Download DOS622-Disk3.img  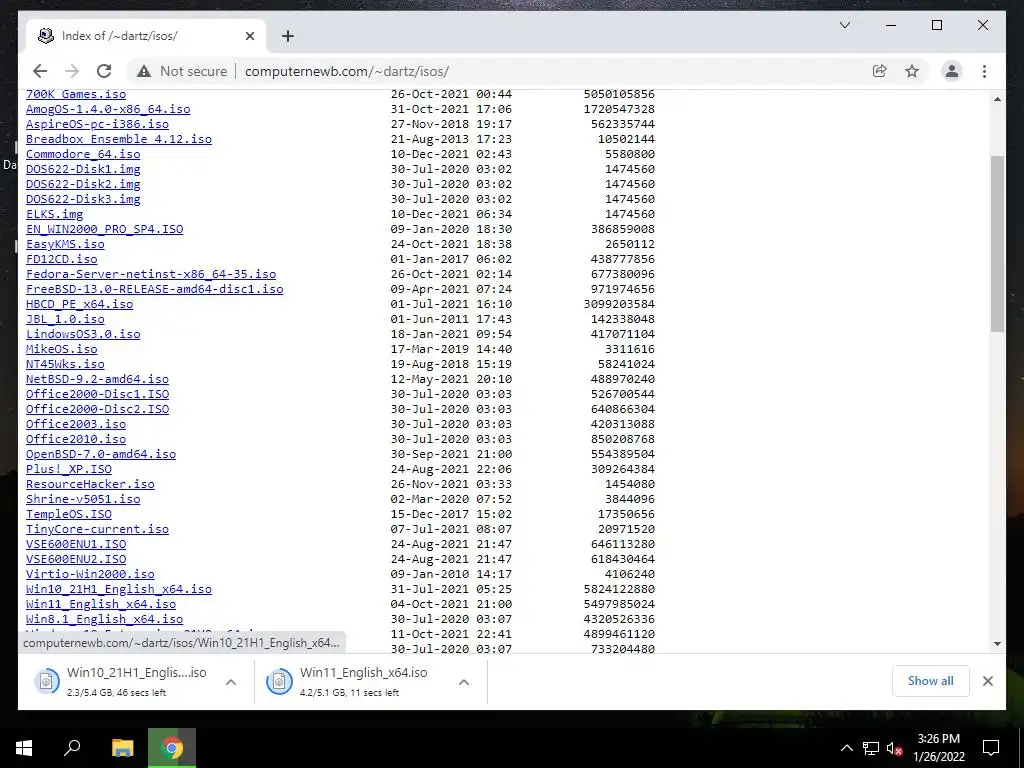click(x=83, y=199)
